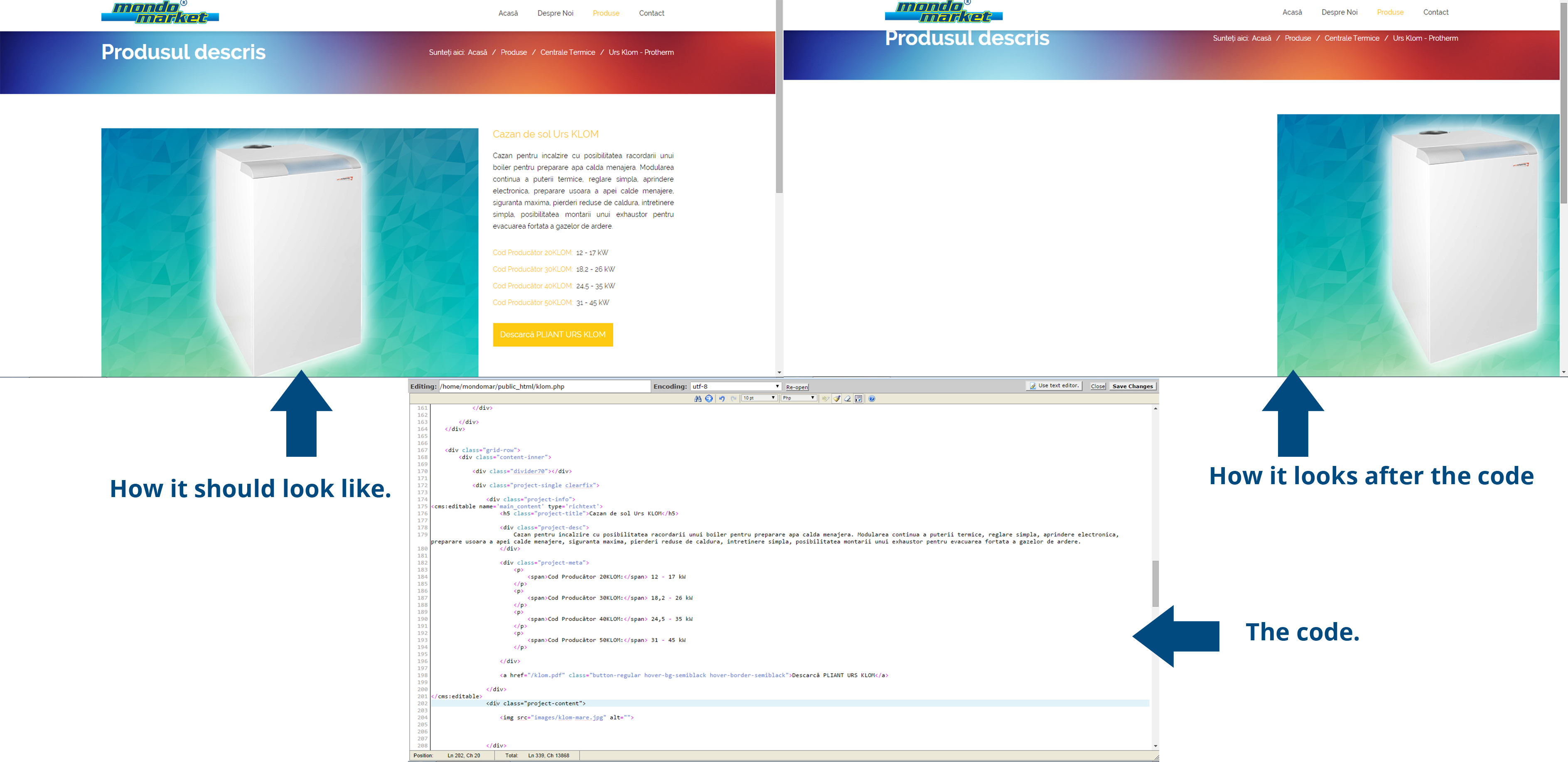Click Acasă breadcrumb link in left page
The height and width of the screenshot is (762, 1568).
[x=477, y=52]
